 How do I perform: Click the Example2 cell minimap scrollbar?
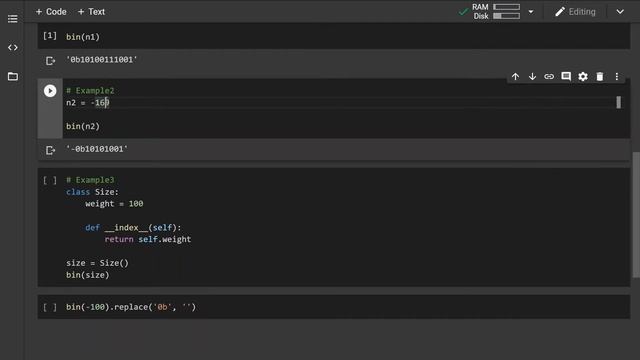tap(618, 102)
